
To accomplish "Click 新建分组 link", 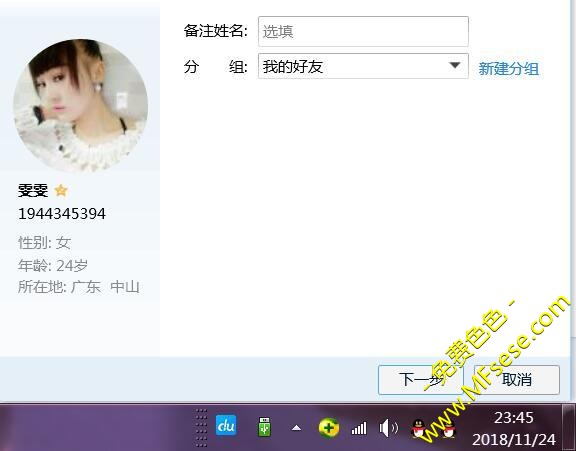I will pos(508,69).
